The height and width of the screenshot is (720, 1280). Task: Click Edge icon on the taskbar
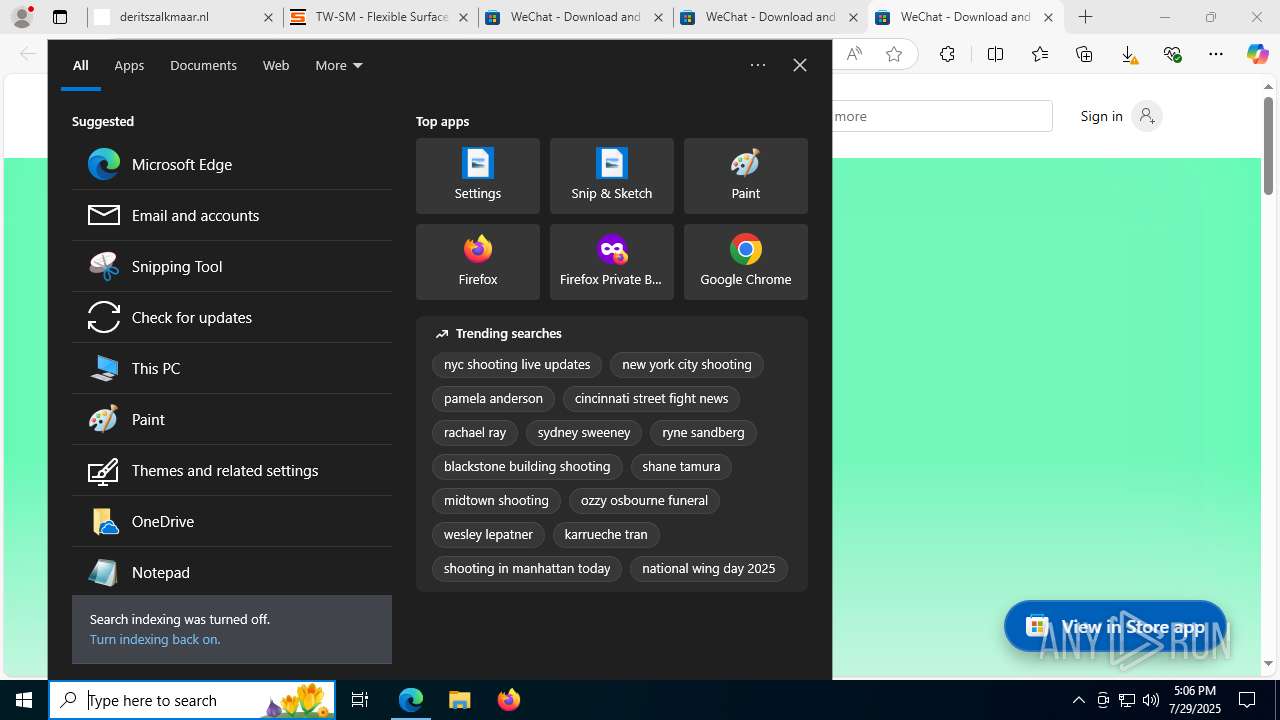411,700
